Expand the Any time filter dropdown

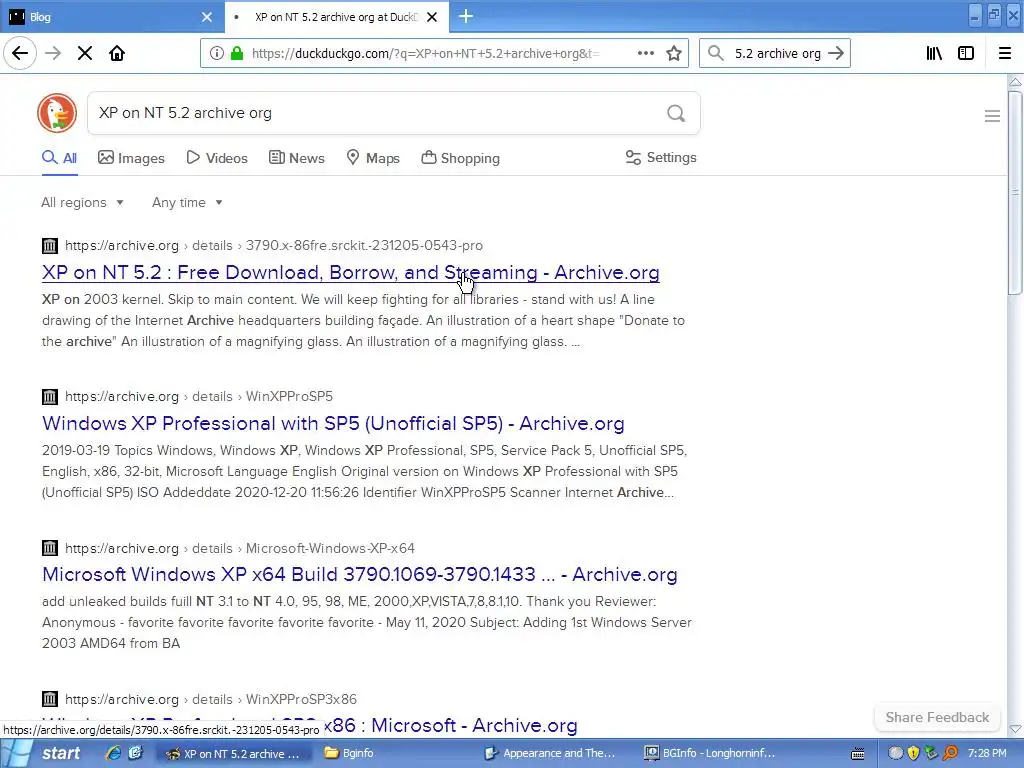187,202
